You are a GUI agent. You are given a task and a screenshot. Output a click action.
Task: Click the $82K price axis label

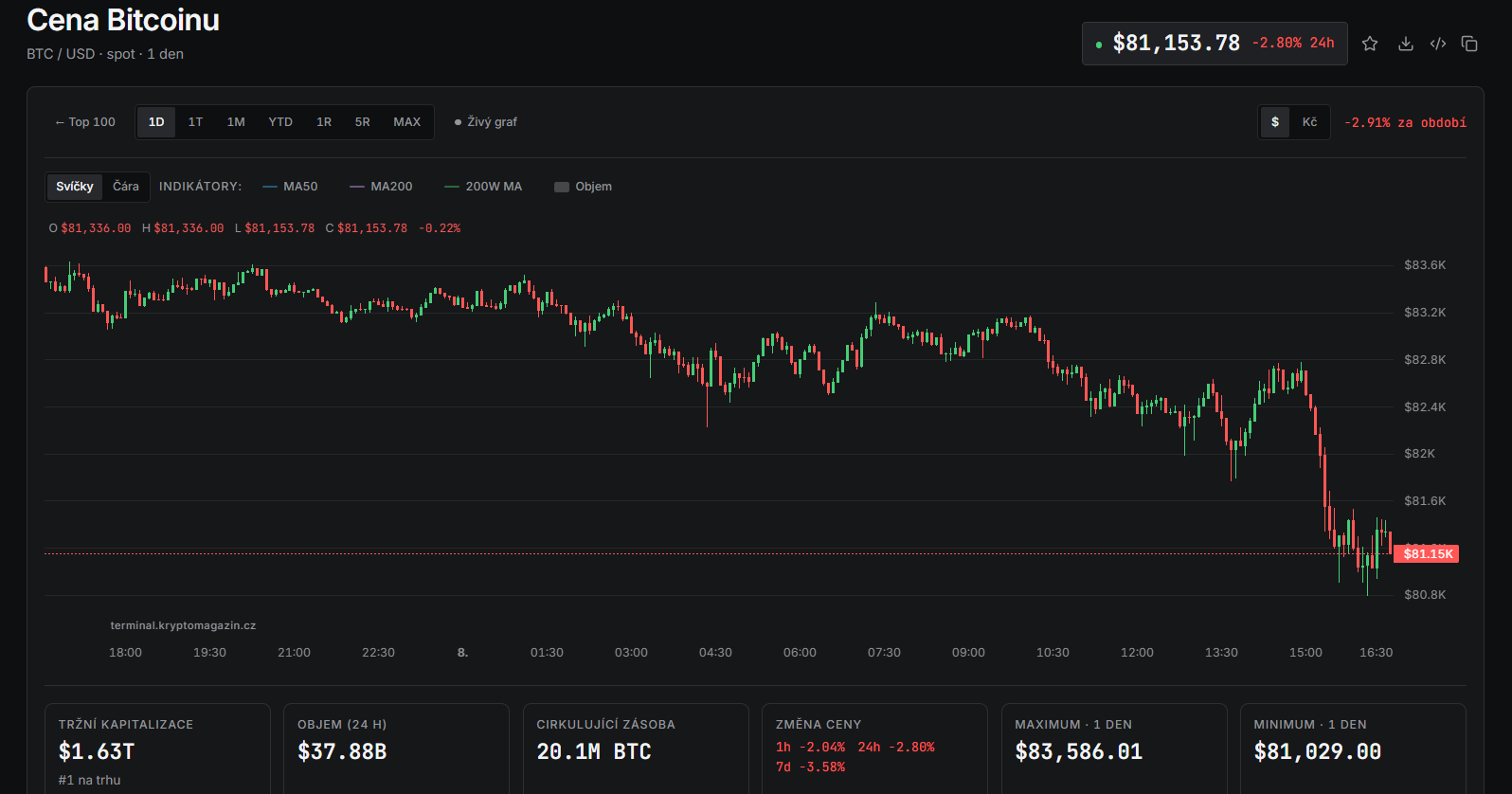[x=1419, y=454]
